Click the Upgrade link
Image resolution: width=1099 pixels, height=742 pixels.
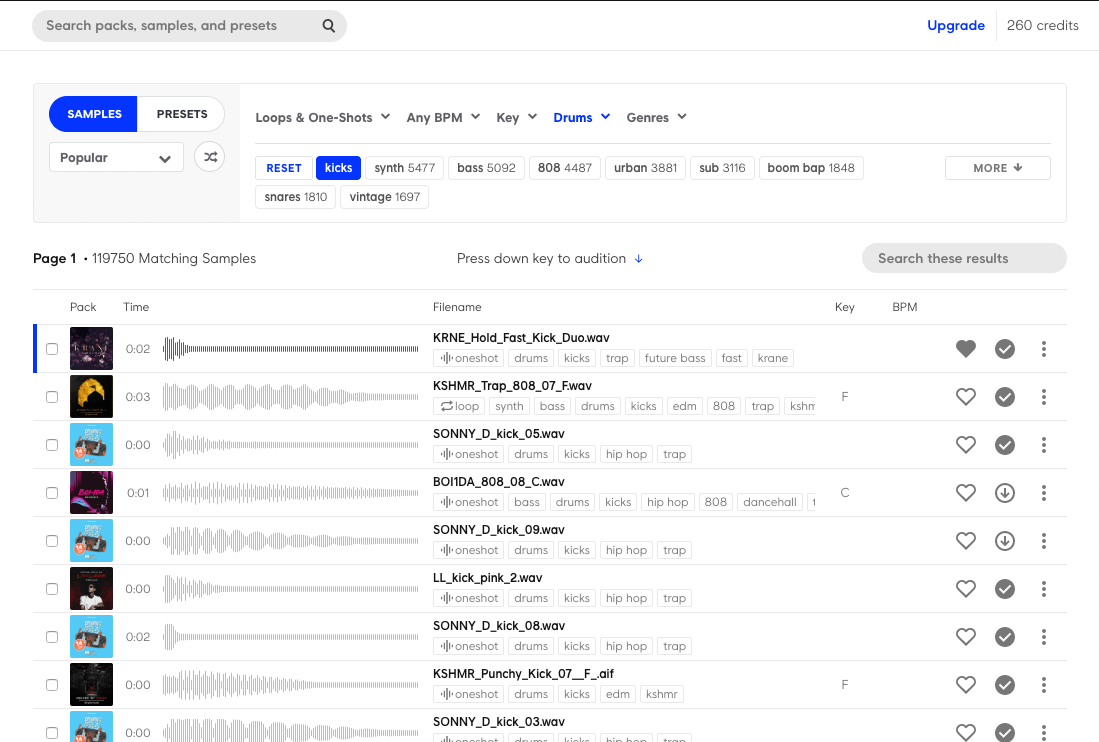(955, 26)
